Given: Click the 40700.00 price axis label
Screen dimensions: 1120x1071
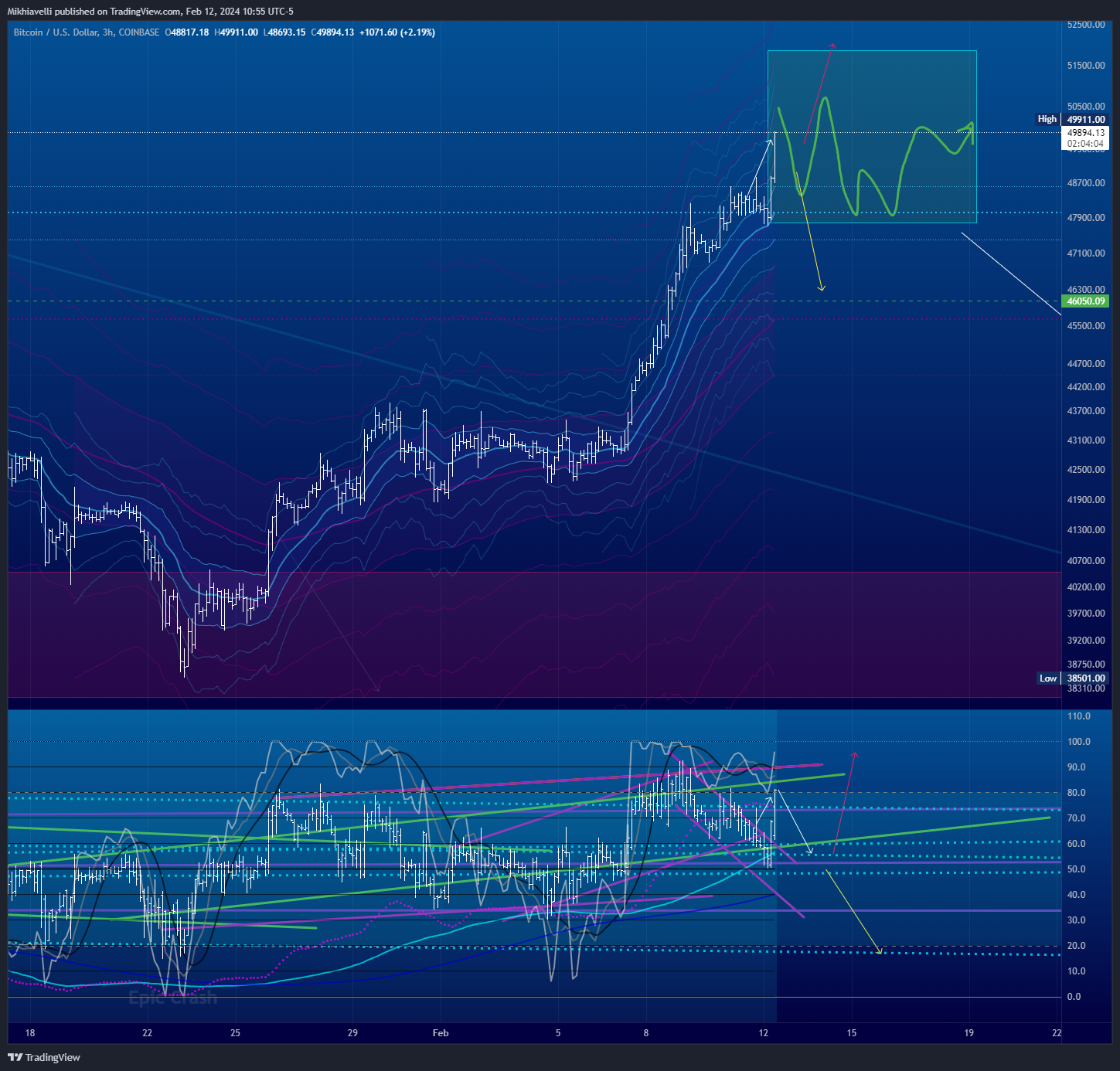Looking at the screenshot, I should (1086, 561).
